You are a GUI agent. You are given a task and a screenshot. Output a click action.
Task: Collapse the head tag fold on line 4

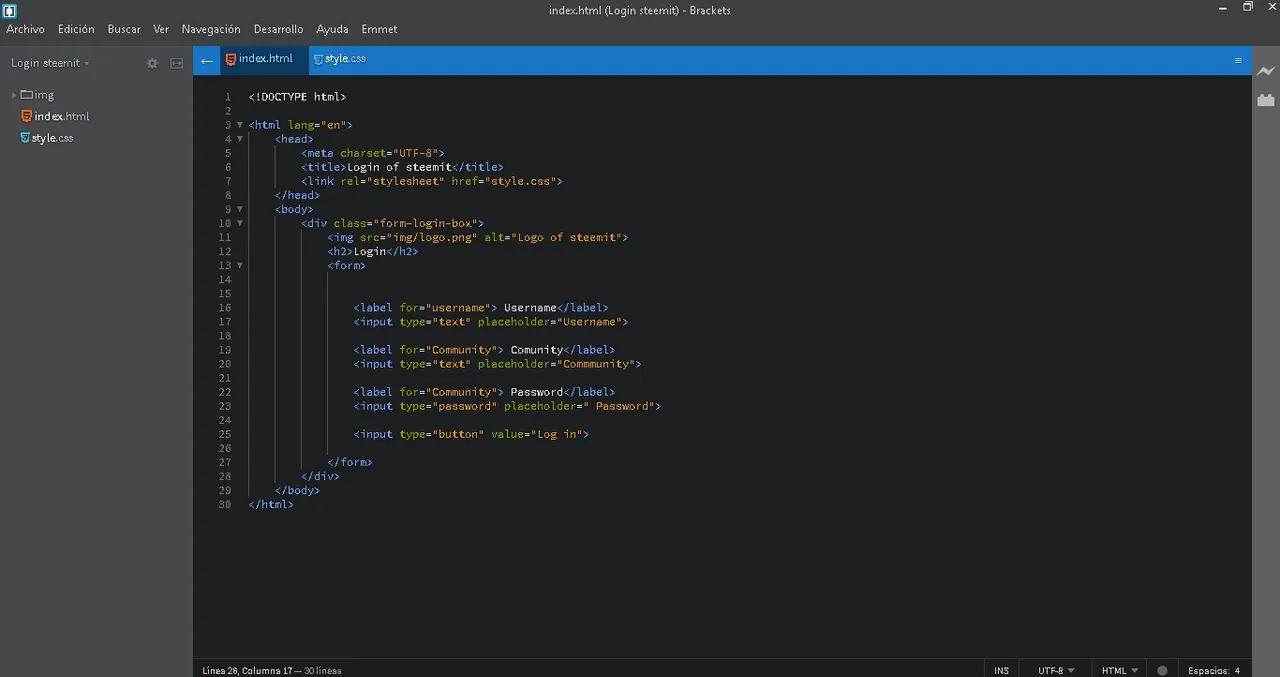tap(240, 139)
